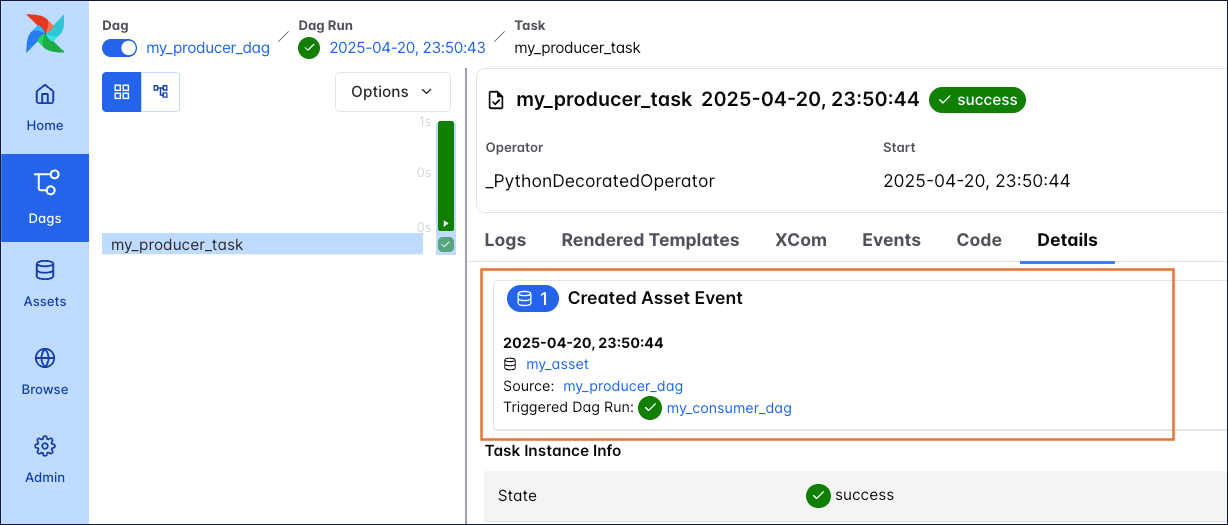
Task: Open Dag Run 2025-04-20, 23:50:43 breadcrumb
Action: 407,48
